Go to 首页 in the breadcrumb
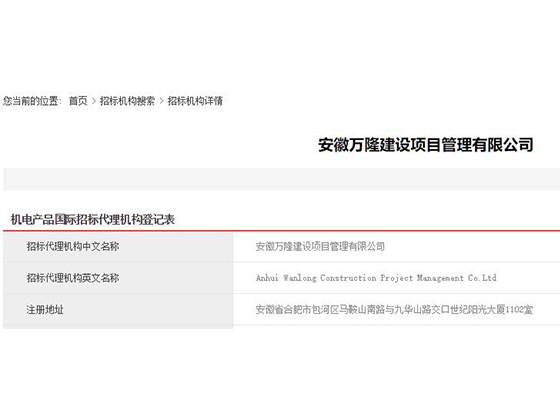 [78, 101]
